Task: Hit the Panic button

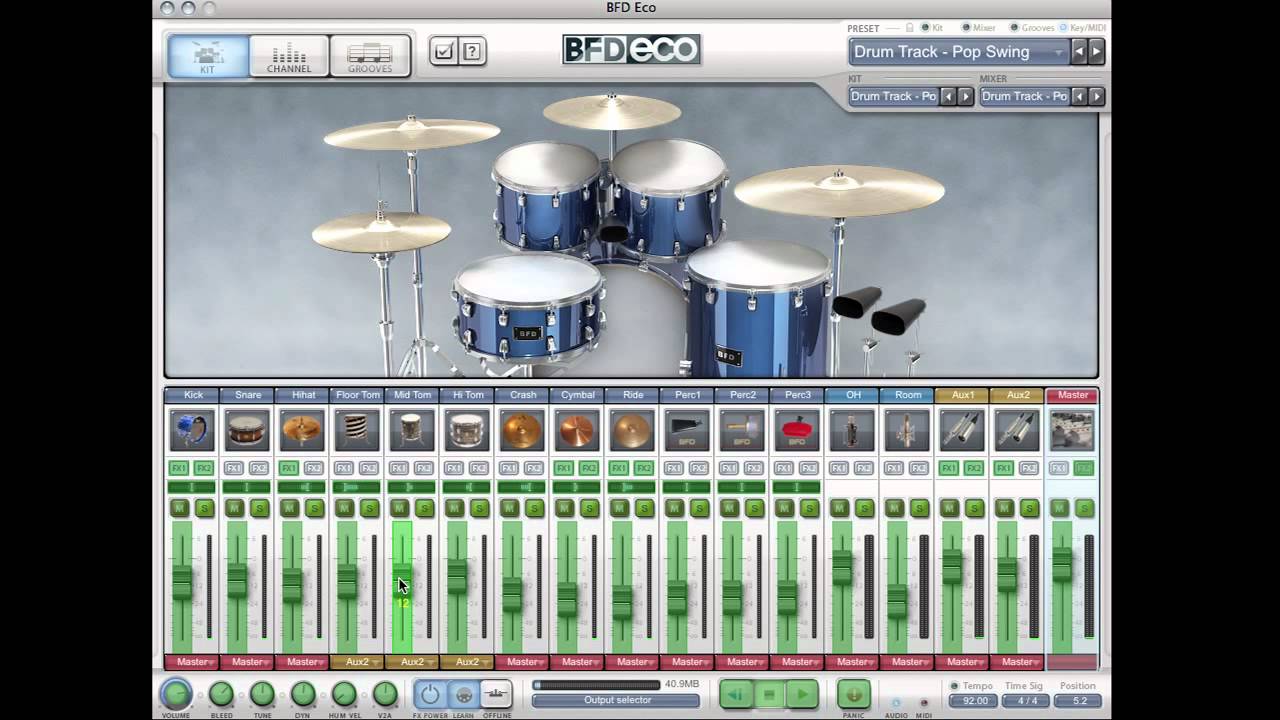Action: pyautogui.click(x=853, y=694)
